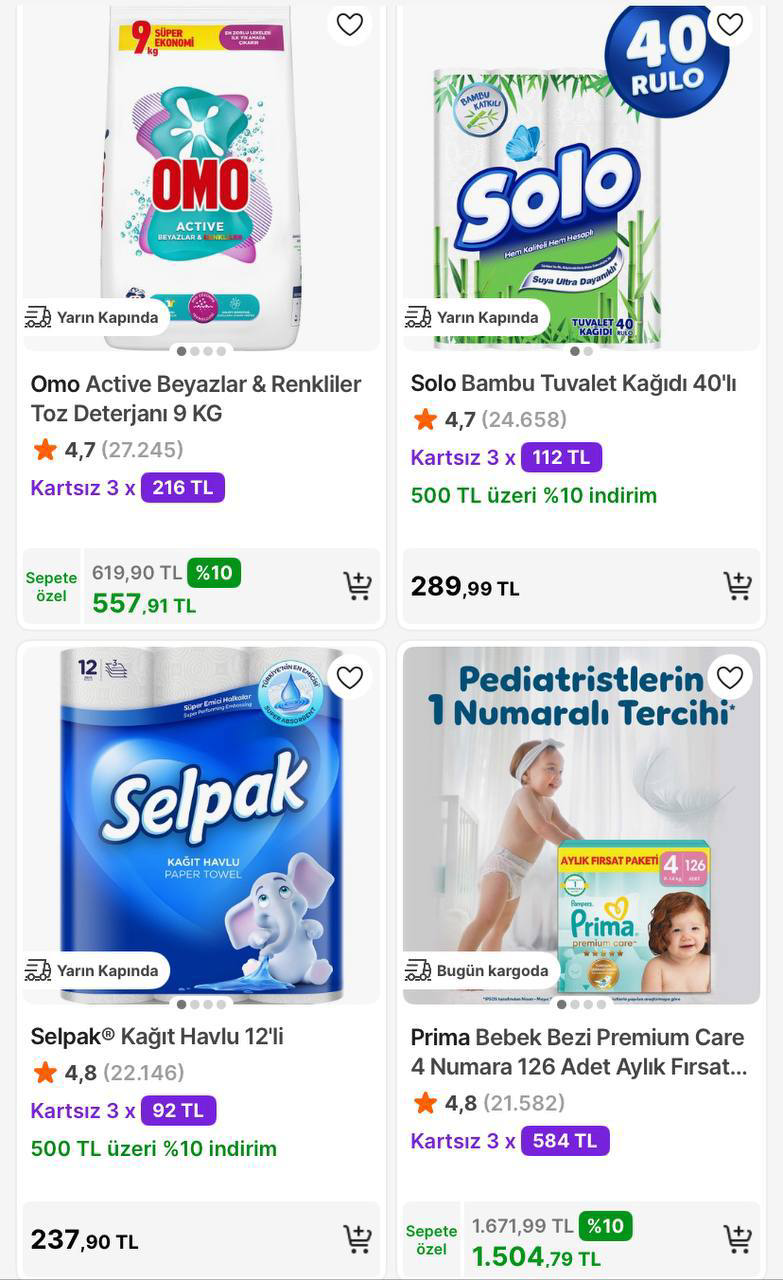Add Omo detergent to cart
This screenshot has height=1280, width=783.
tap(357, 586)
